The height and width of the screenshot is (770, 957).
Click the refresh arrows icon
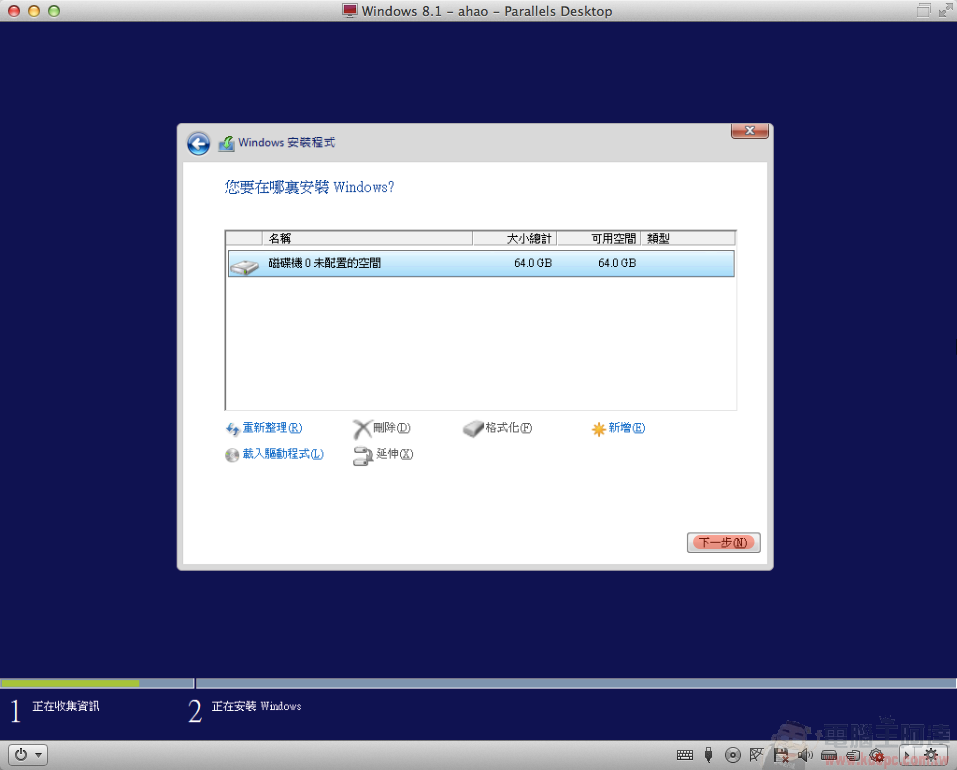233,429
